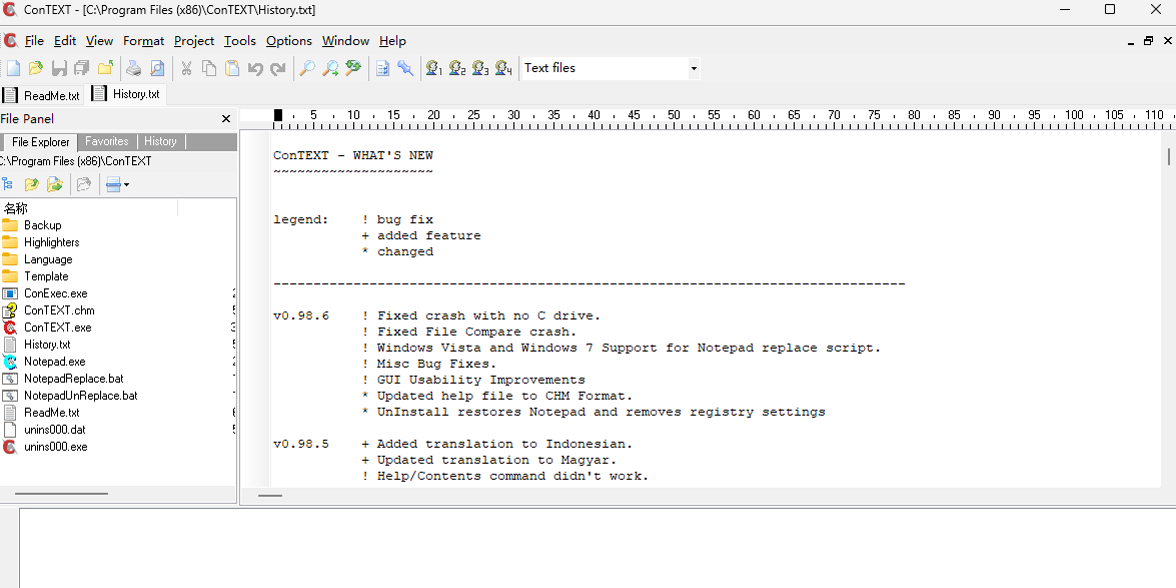Open the Window menu
The width and height of the screenshot is (1176, 588).
click(x=345, y=41)
